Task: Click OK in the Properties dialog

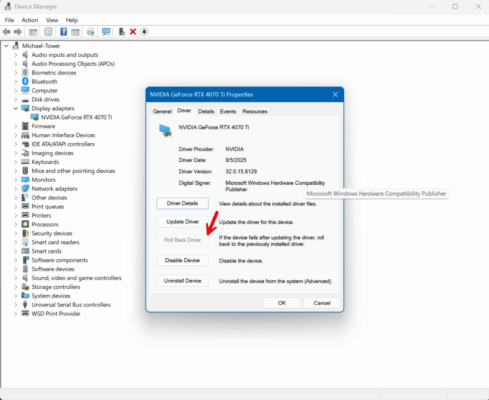Action: 282,303
